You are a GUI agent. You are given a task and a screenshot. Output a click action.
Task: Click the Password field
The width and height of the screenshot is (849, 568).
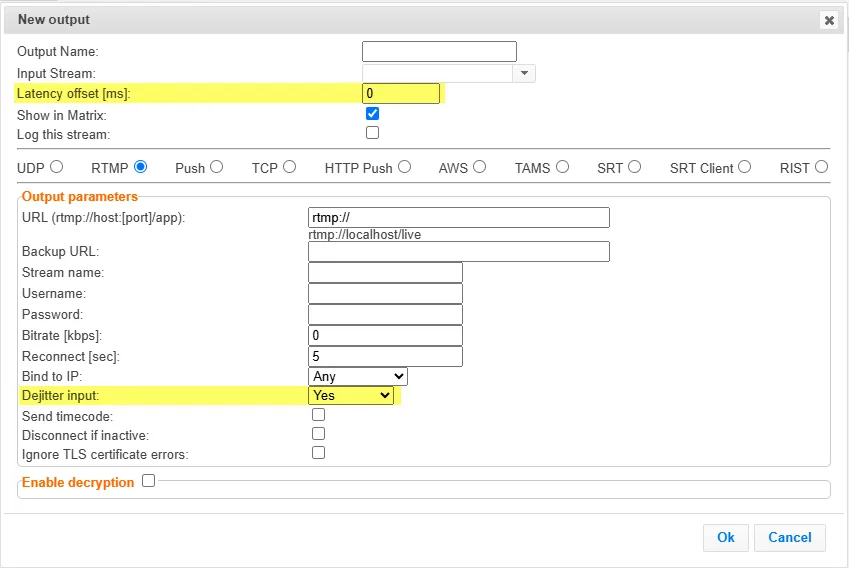pos(385,315)
